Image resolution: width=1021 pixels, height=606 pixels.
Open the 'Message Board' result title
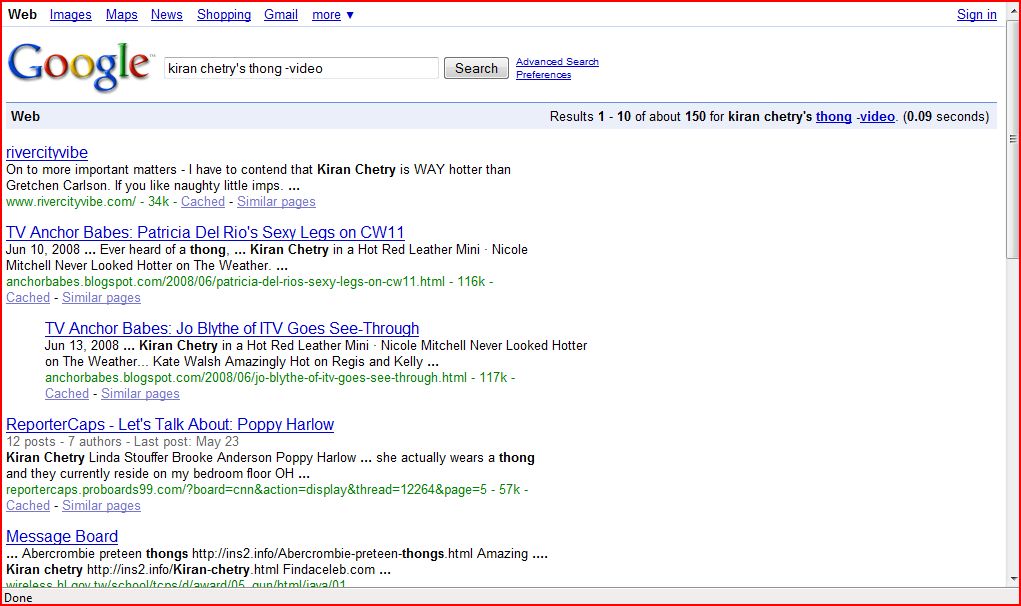62,536
